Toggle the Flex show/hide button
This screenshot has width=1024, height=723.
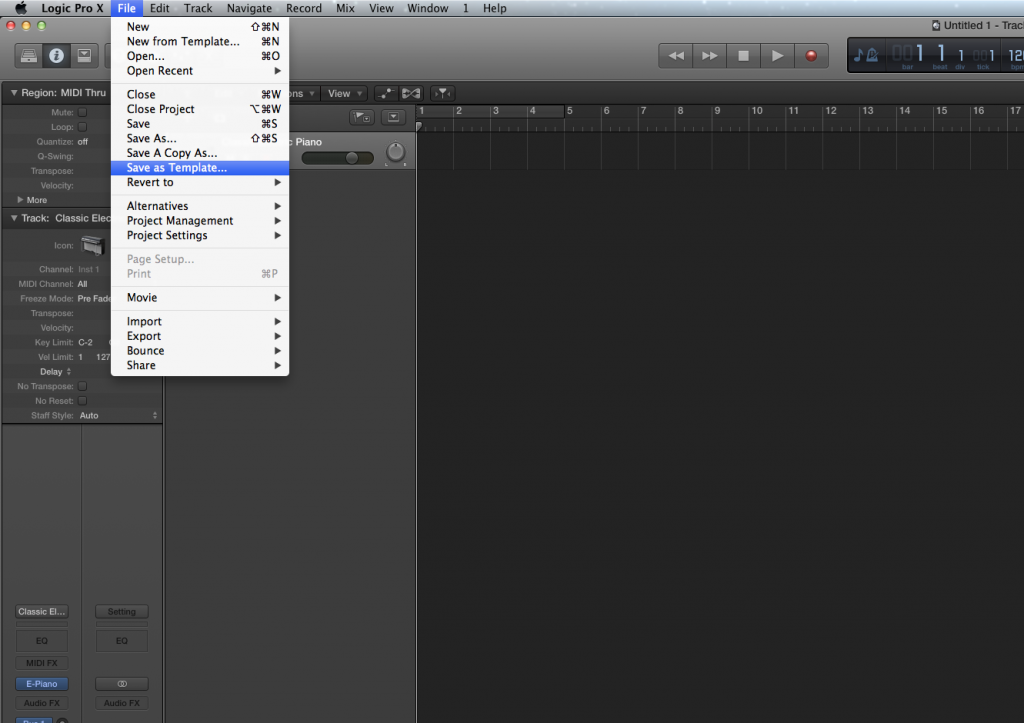point(411,93)
